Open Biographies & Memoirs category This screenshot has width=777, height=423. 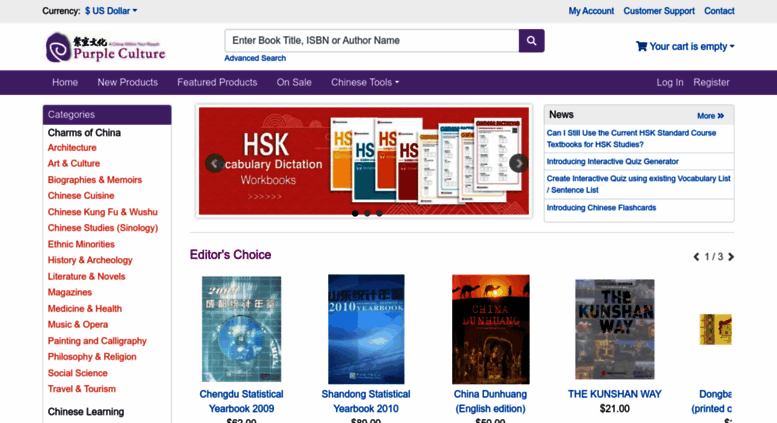coord(95,180)
